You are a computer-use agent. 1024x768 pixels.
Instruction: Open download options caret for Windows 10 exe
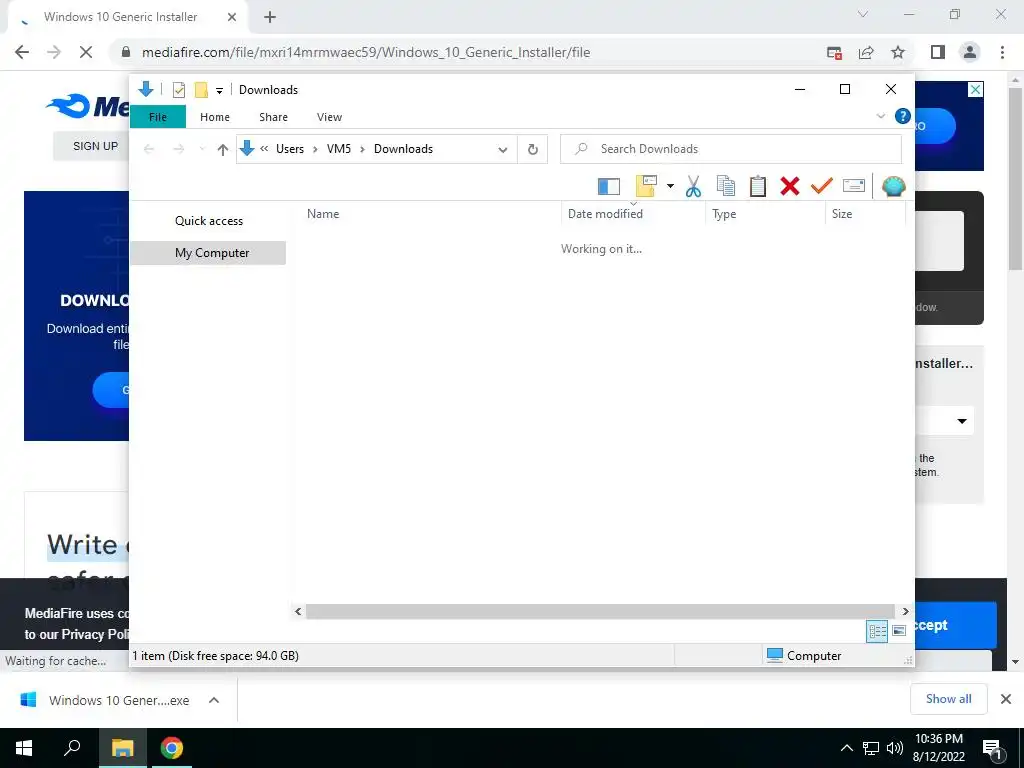[x=214, y=700]
